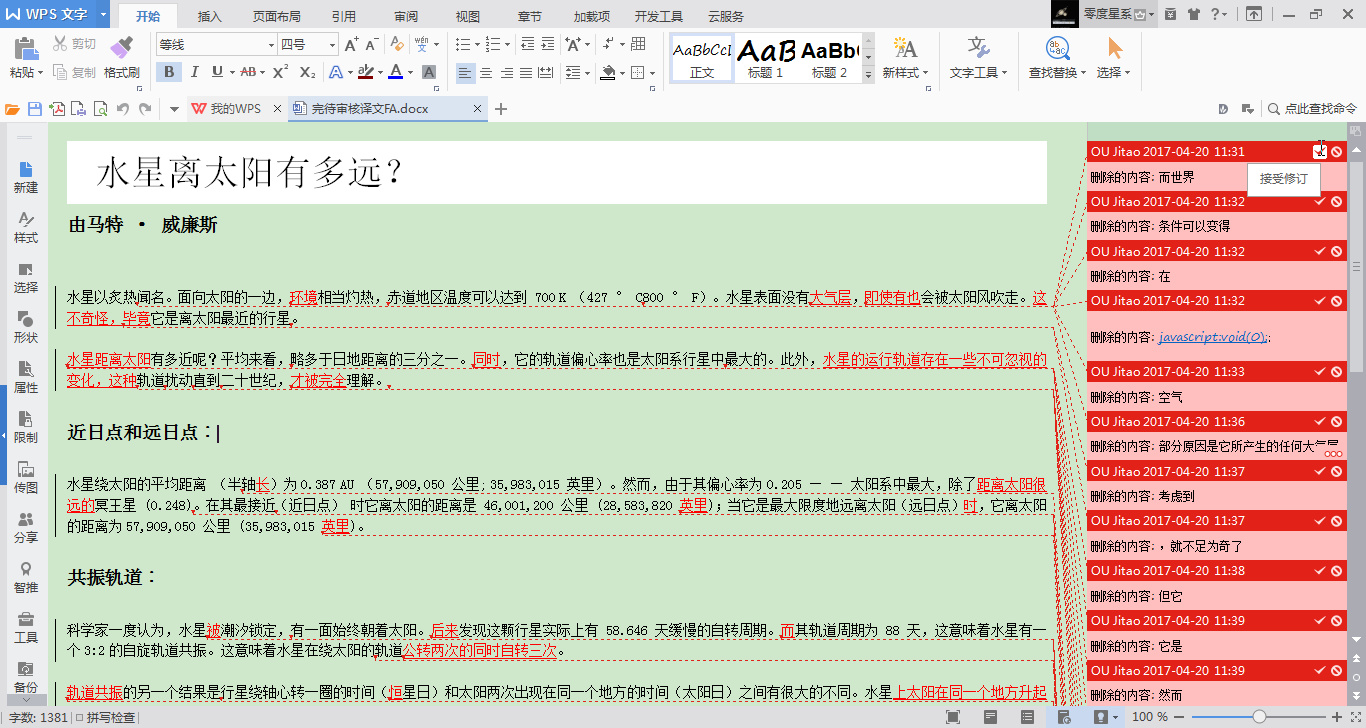Toggle the spell check (拼写检查) checkbox

coord(80,718)
